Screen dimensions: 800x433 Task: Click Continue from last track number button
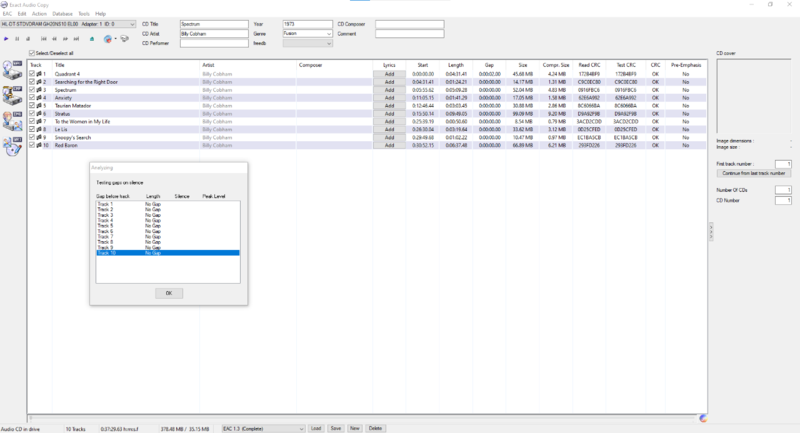point(755,172)
